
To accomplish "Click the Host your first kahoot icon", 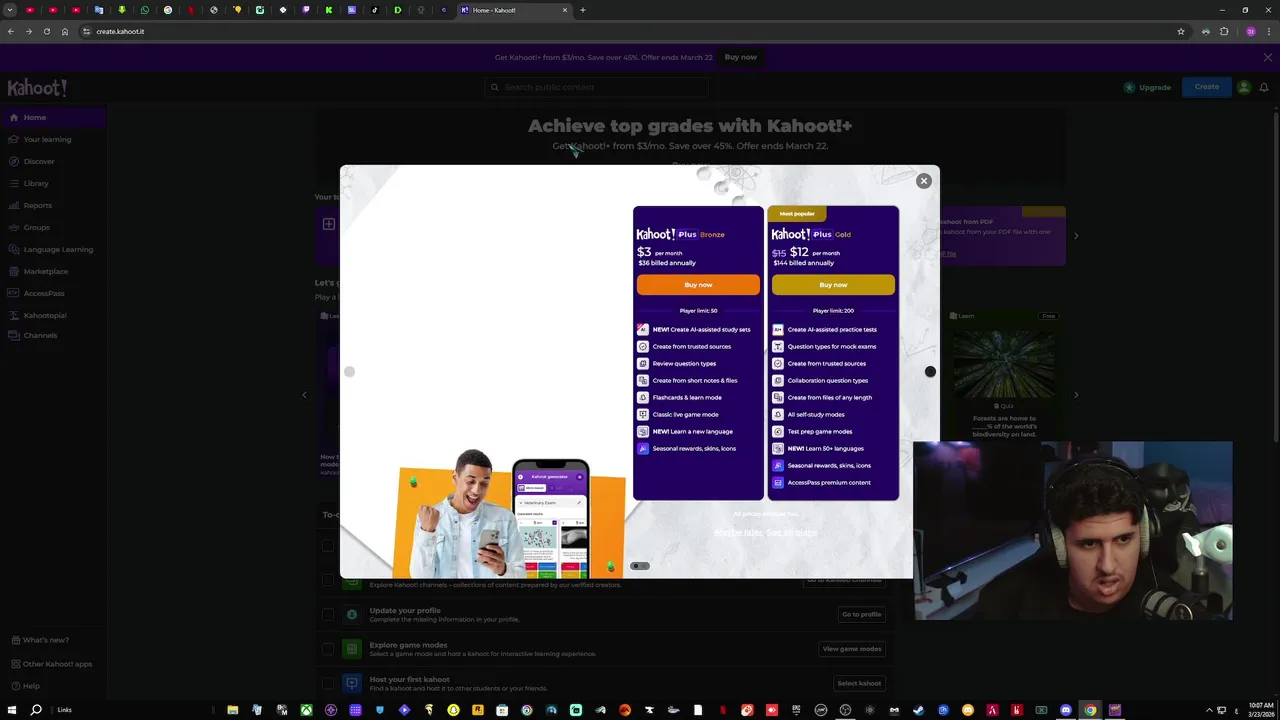I will tap(351, 683).
